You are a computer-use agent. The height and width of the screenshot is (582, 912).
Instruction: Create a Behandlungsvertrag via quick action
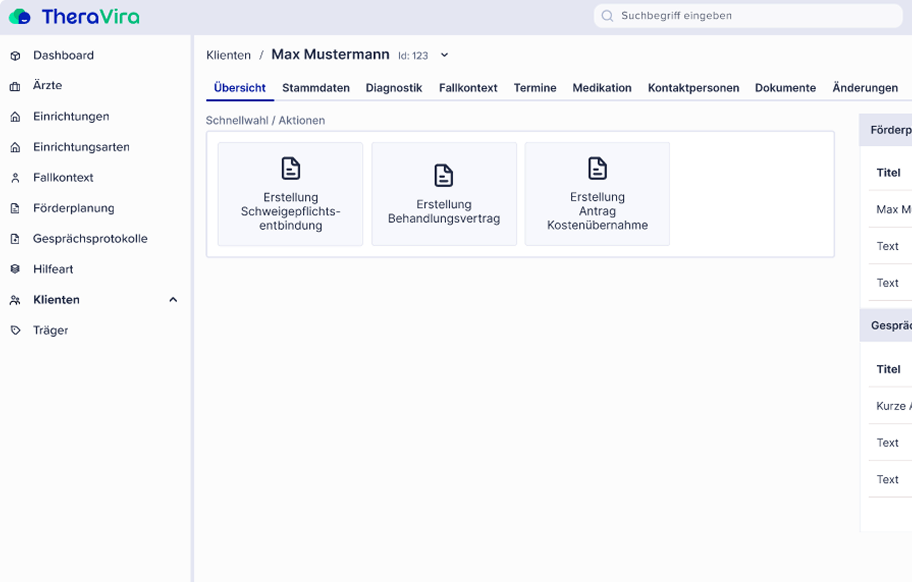click(x=444, y=194)
